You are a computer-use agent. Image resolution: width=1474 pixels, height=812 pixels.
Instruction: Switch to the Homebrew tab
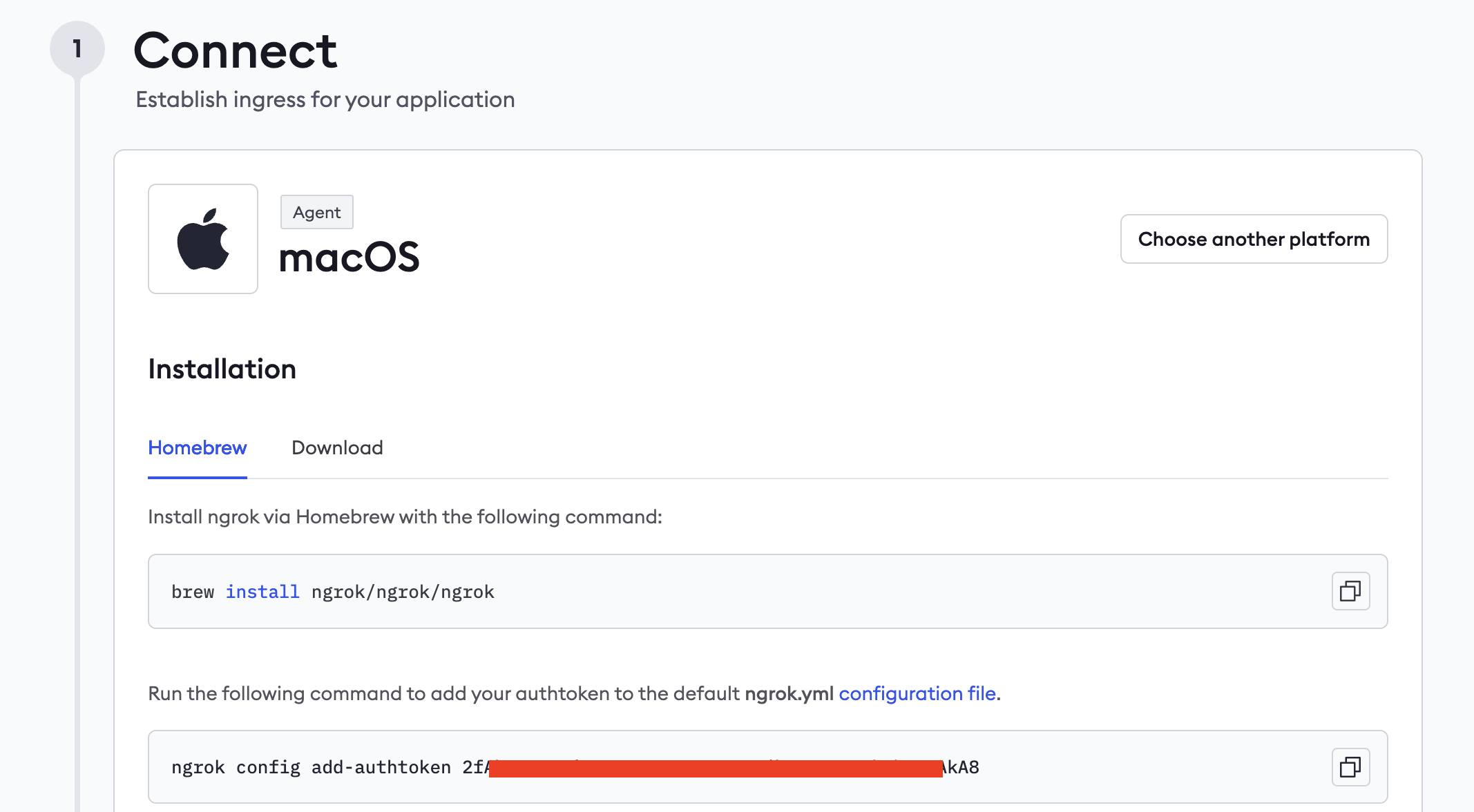pyautogui.click(x=198, y=448)
